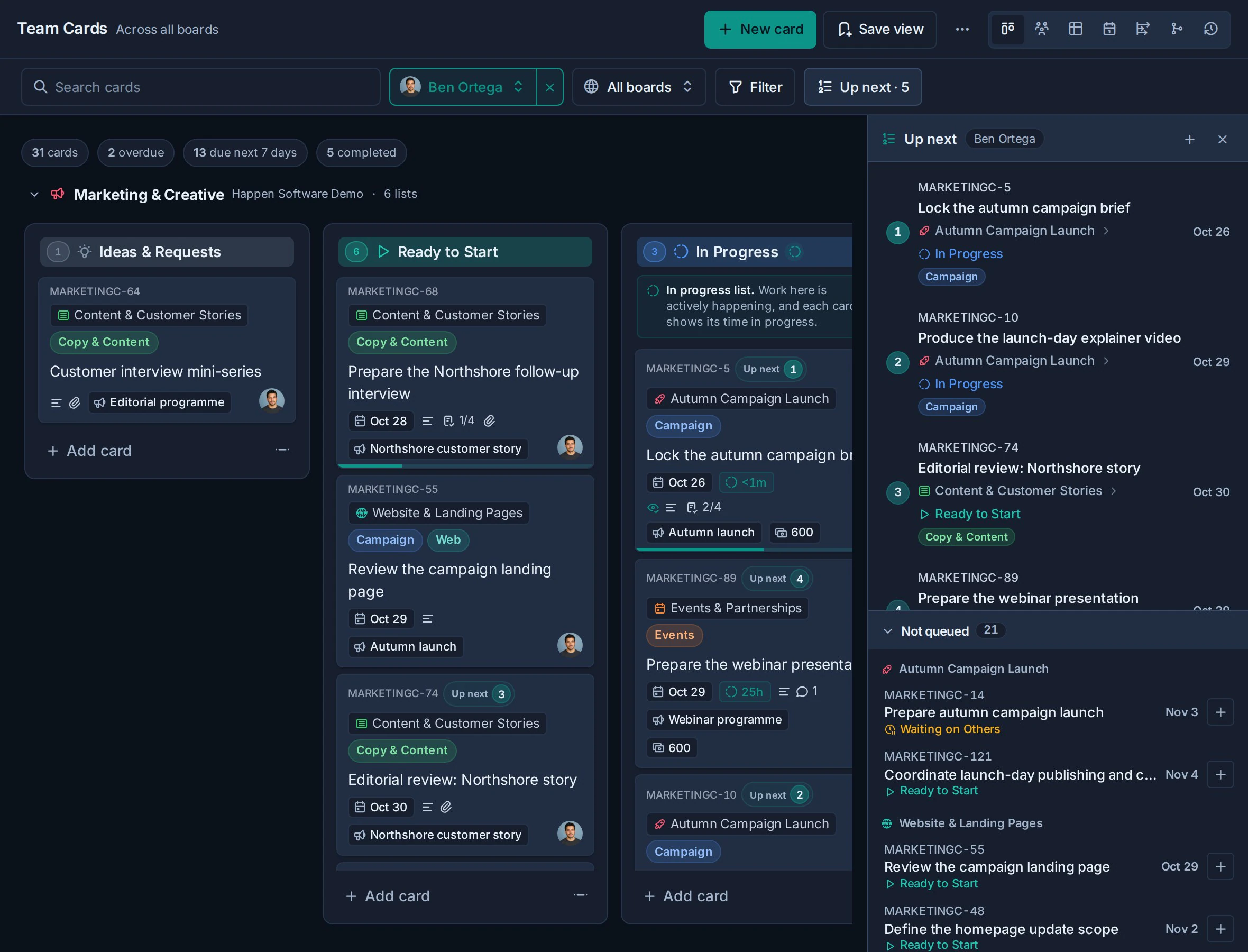Queue MARKETINGC-121 with its plus button

[1221, 775]
